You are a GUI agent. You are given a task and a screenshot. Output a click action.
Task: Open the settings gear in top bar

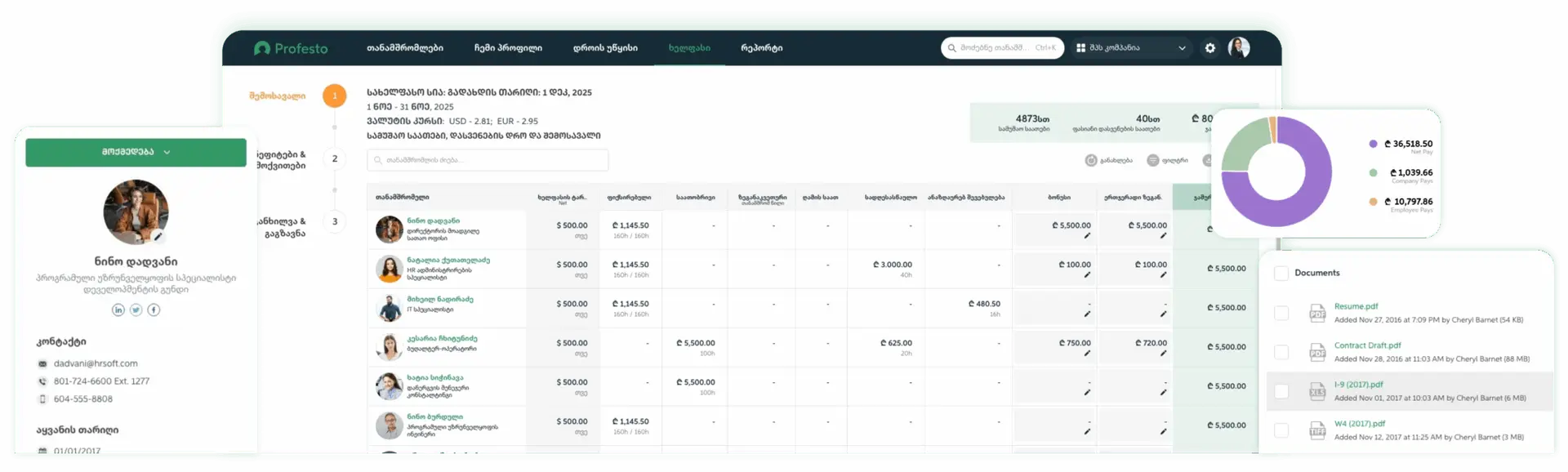point(1209,48)
